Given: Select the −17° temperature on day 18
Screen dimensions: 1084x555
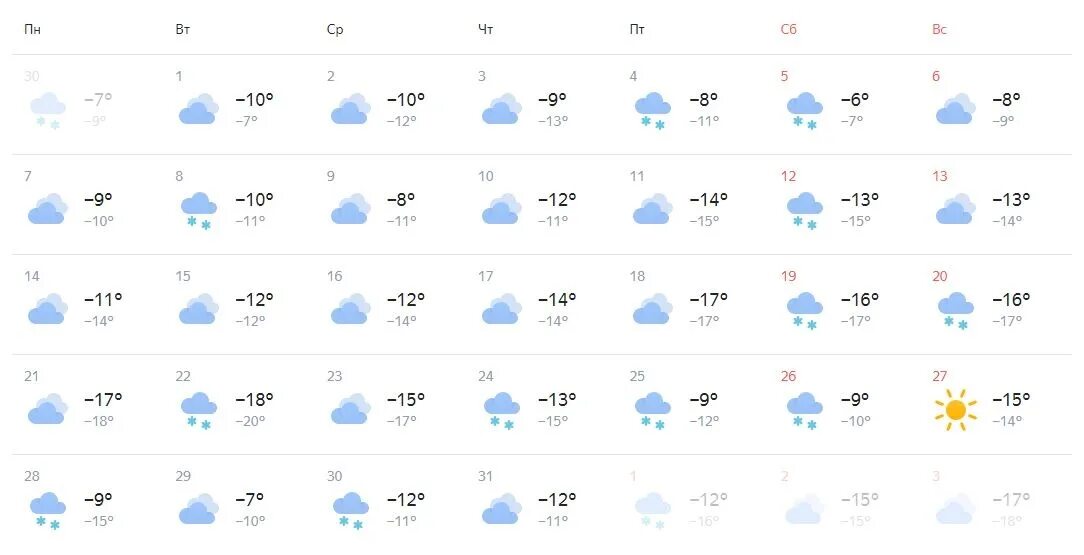Looking at the screenshot, I should (709, 299).
